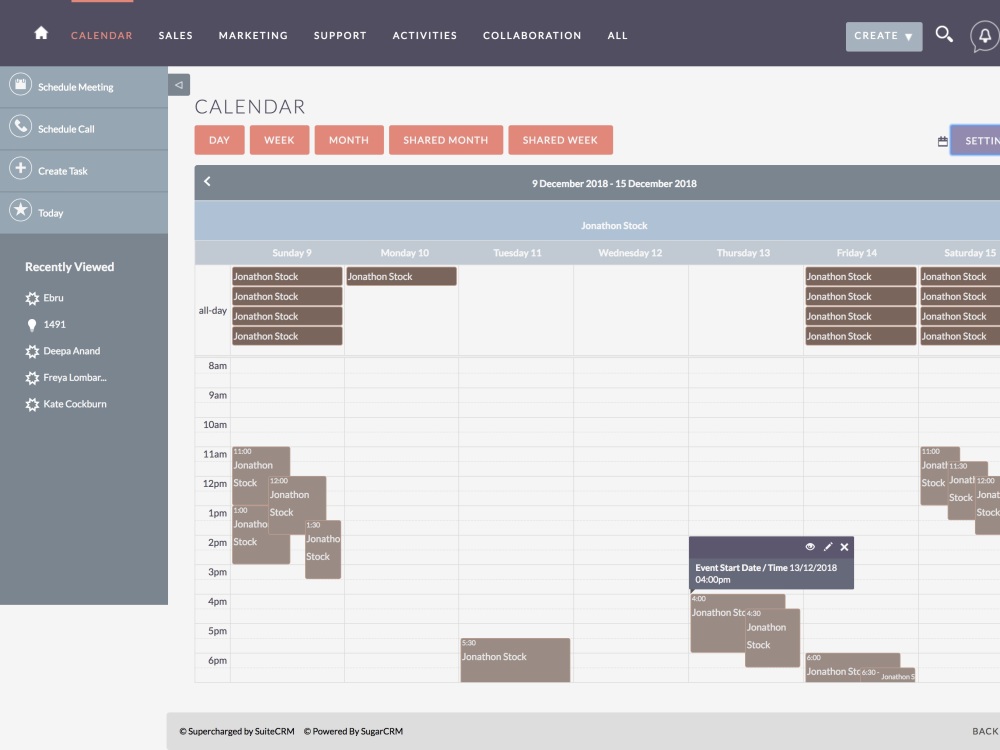
Task: Click the Schedule Call phone icon
Action: click(x=20, y=126)
